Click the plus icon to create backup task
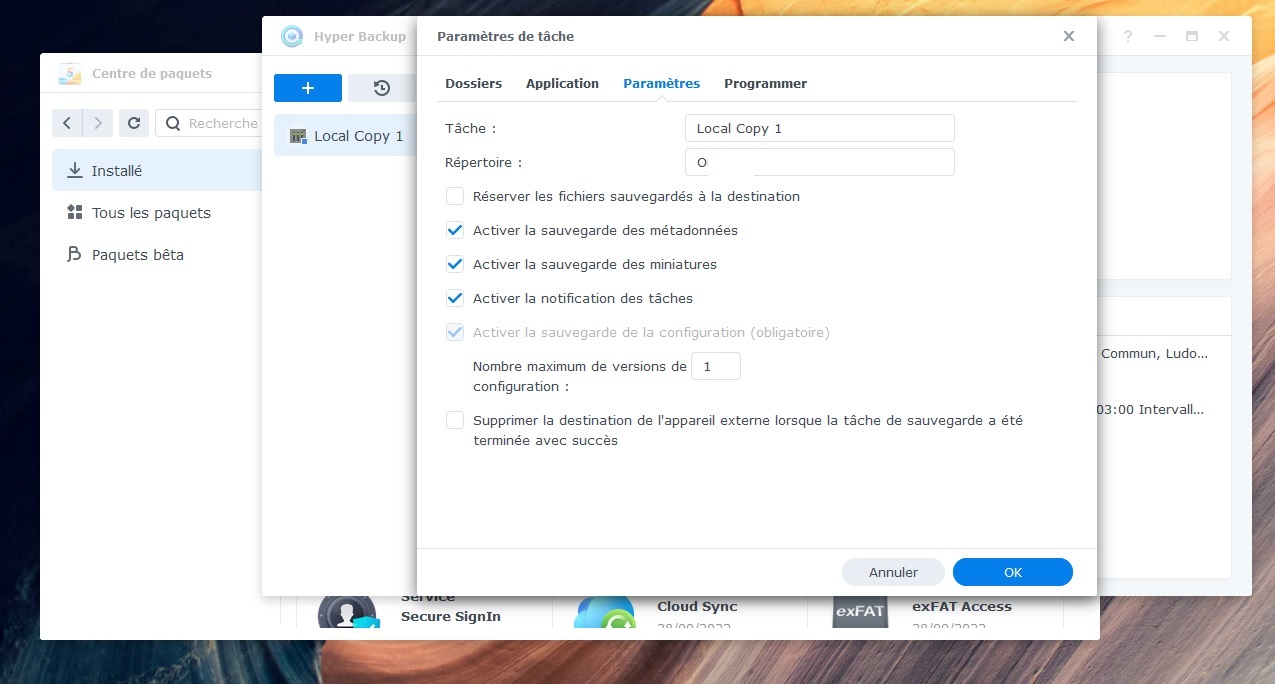 (308, 88)
